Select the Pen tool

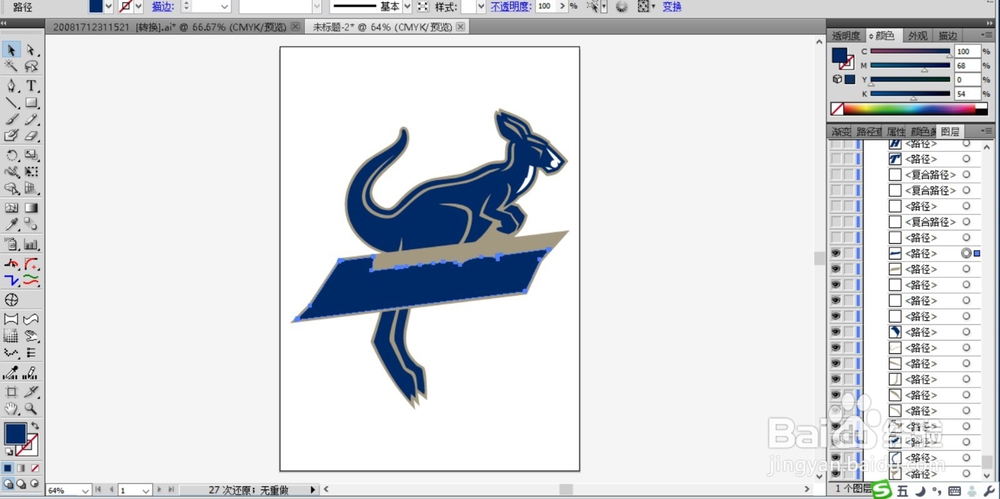coord(11,86)
